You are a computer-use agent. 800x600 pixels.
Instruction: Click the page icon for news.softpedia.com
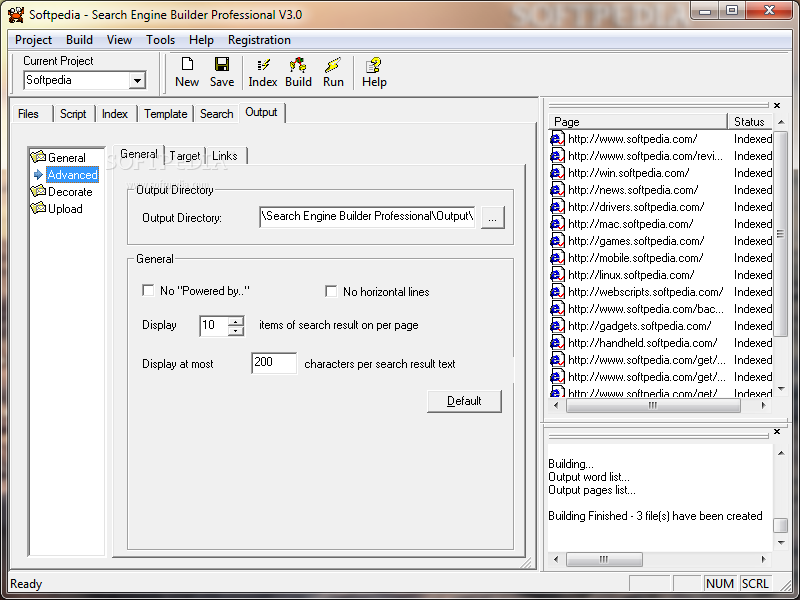point(557,190)
